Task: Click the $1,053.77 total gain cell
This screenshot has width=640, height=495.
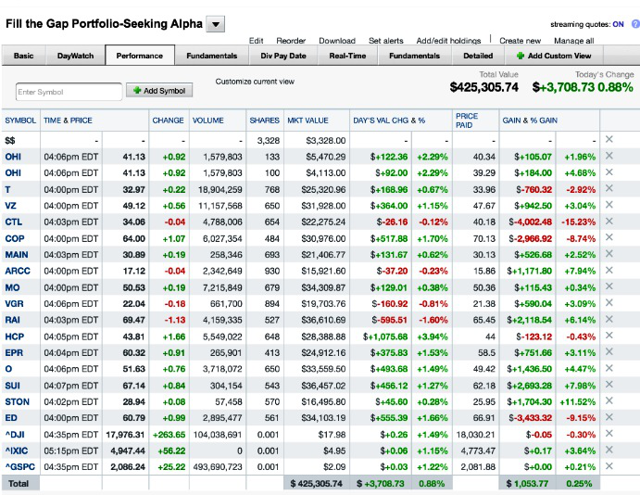Action: [527, 484]
